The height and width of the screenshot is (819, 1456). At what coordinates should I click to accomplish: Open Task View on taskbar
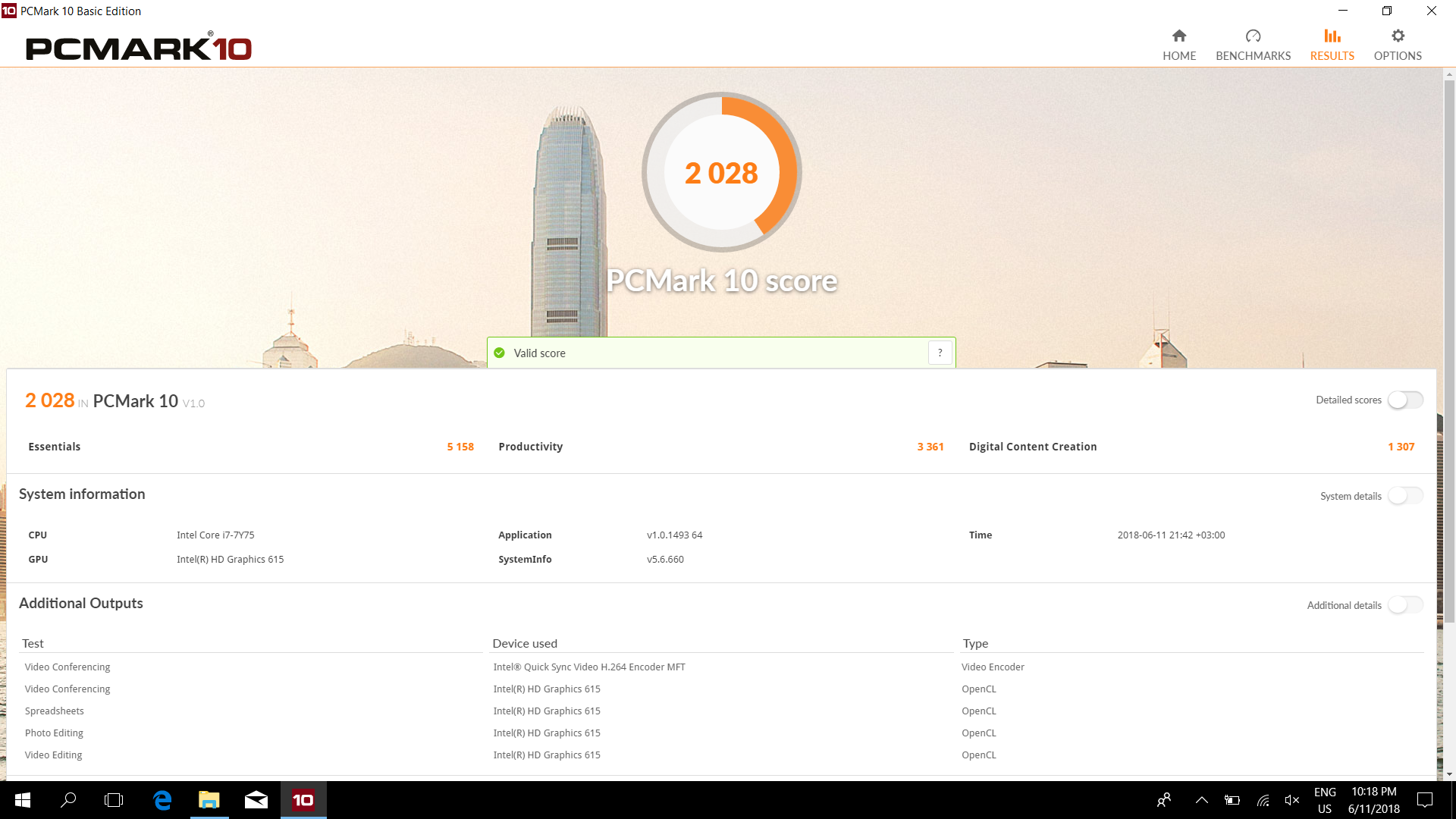[x=114, y=800]
